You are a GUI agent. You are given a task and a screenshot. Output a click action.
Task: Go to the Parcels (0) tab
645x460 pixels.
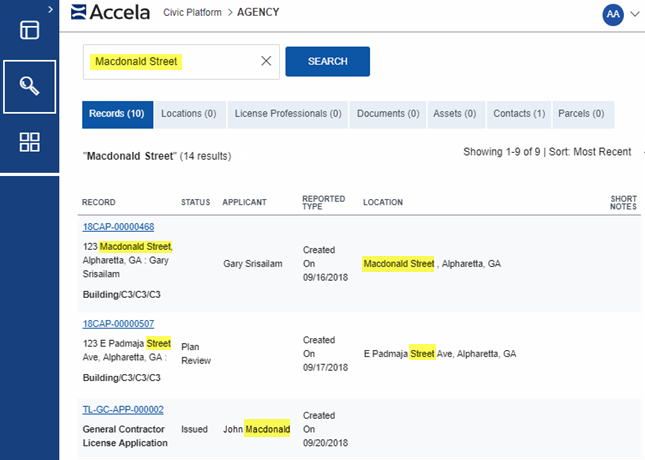581,114
